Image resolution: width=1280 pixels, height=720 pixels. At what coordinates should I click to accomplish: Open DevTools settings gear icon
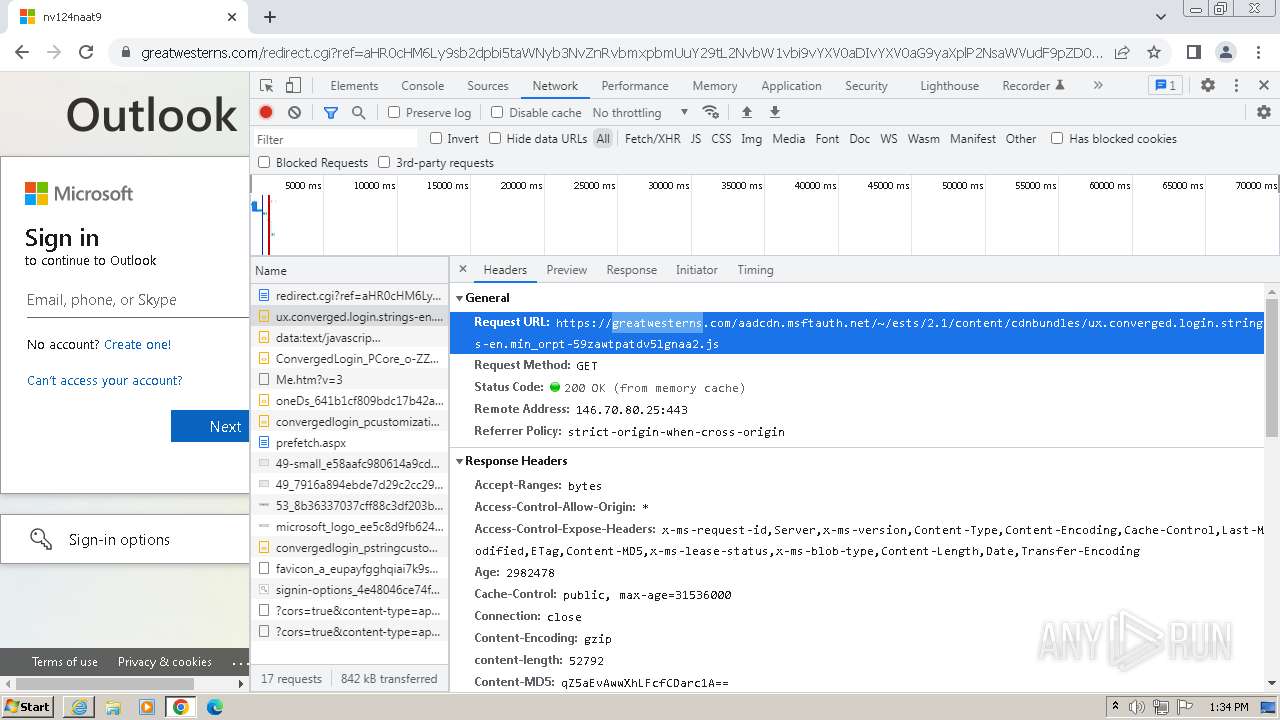[1208, 85]
